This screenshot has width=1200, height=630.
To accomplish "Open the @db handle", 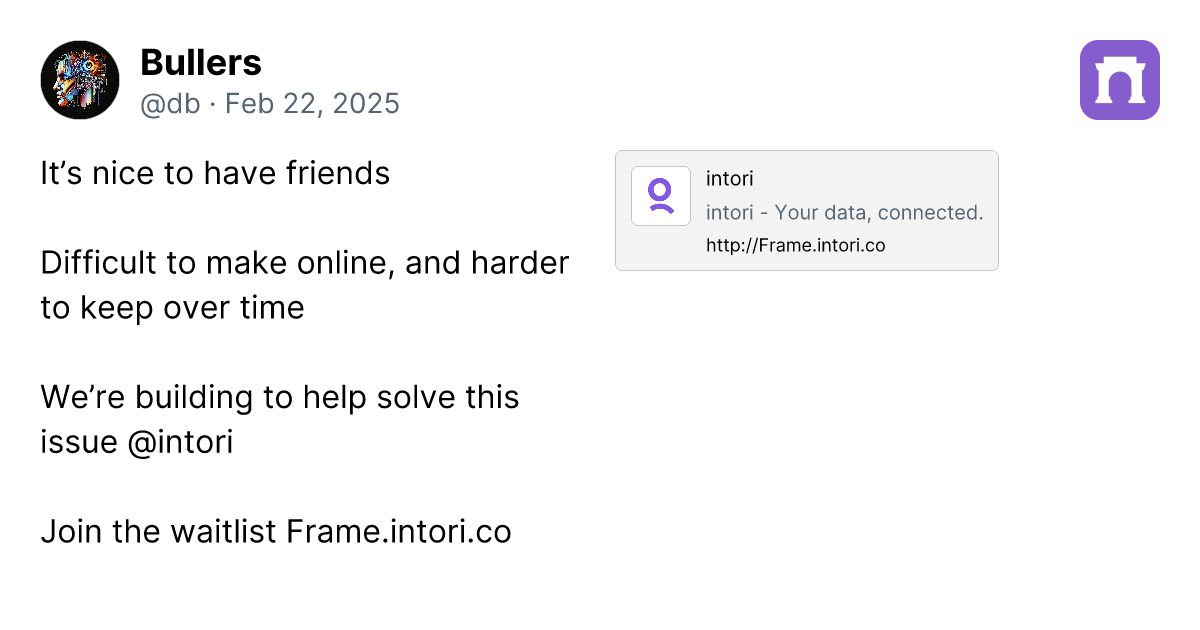I will coord(170,104).
